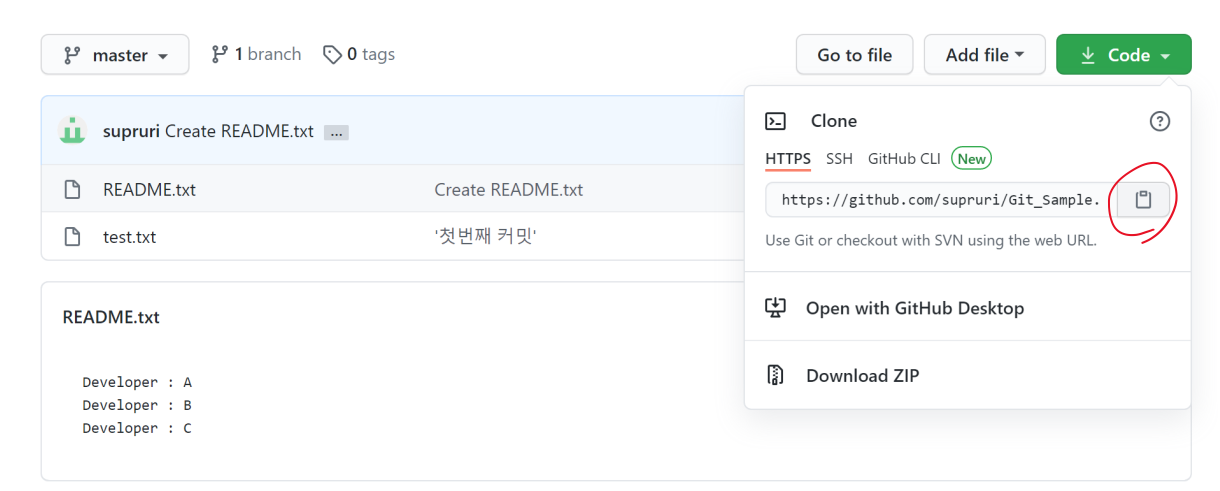This screenshot has height=491, width=1220.
Task: Click the GitHub Desktop download icon
Action: tap(775, 308)
